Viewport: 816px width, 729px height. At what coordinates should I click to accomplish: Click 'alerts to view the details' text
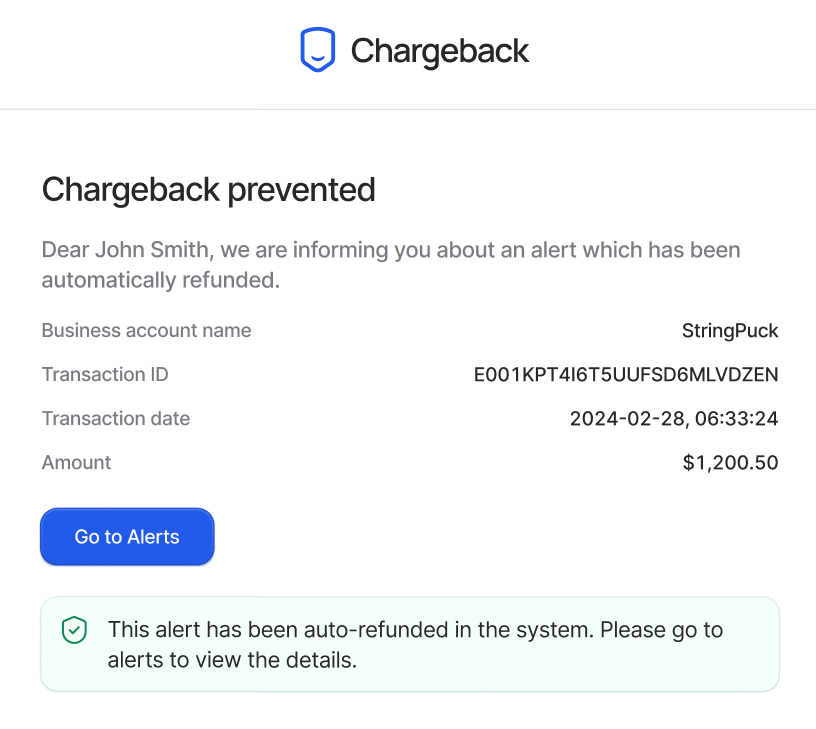pos(232,660)
